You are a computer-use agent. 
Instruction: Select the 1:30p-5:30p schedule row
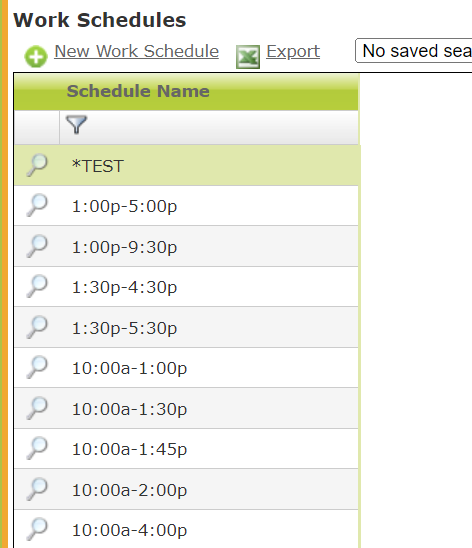point(187,327)
